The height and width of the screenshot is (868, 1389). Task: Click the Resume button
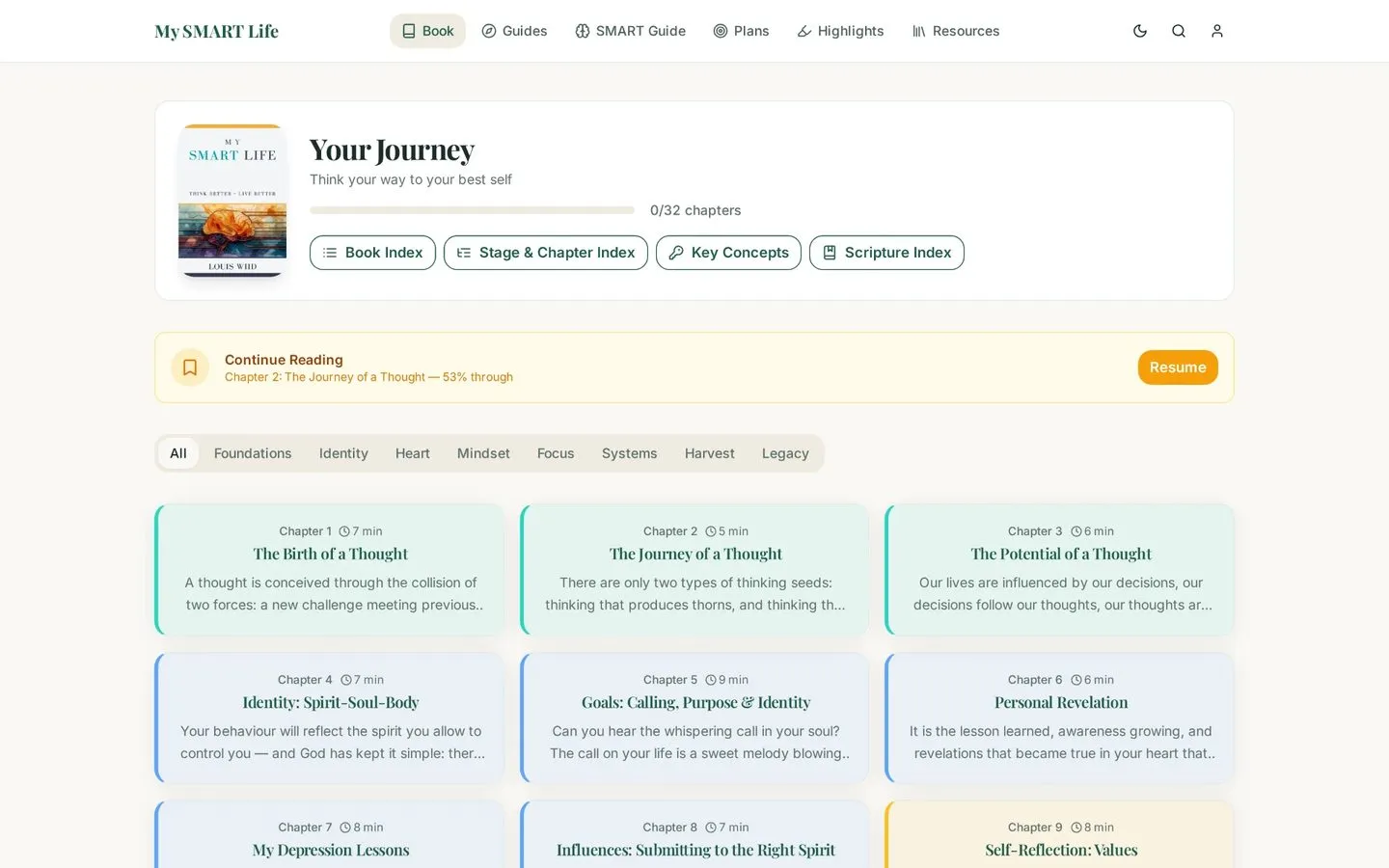click(x=1178, y=367)
